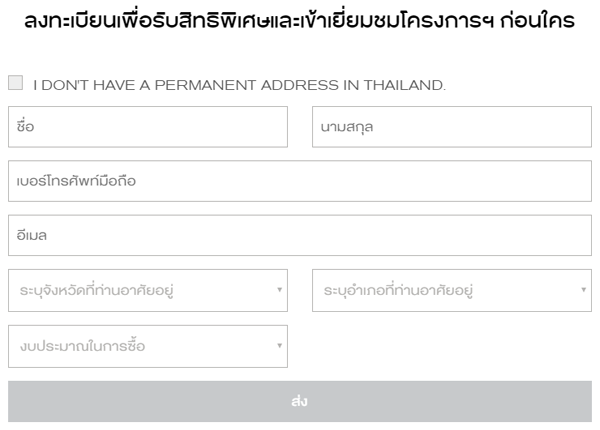Click the province dropdown arrow

tap(279, 291)
